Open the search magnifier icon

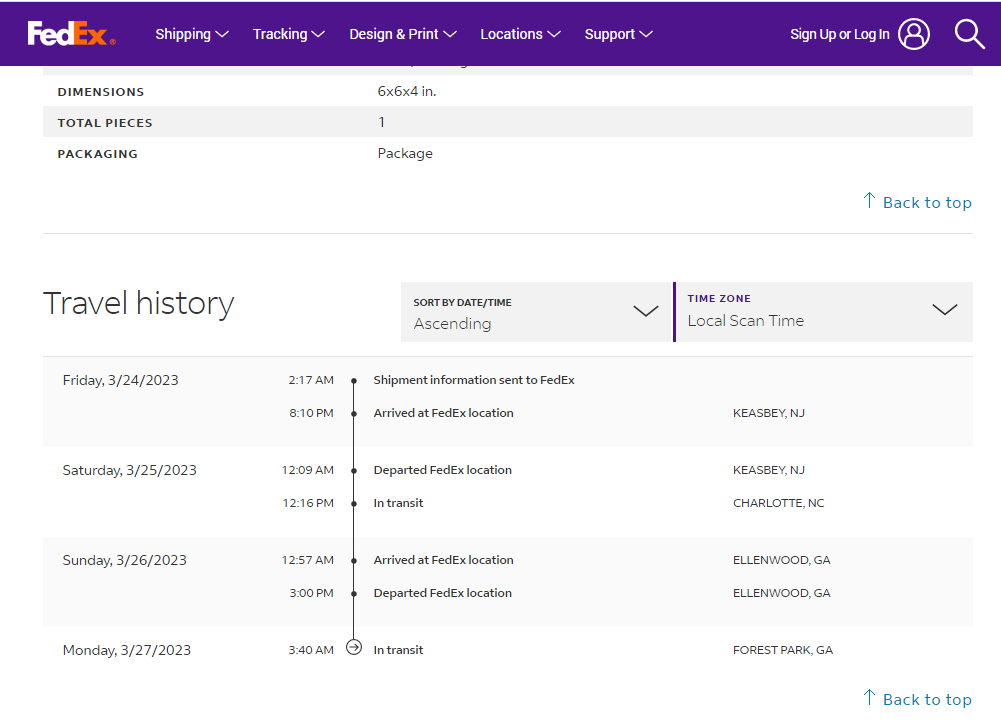[x=968, y=33]
